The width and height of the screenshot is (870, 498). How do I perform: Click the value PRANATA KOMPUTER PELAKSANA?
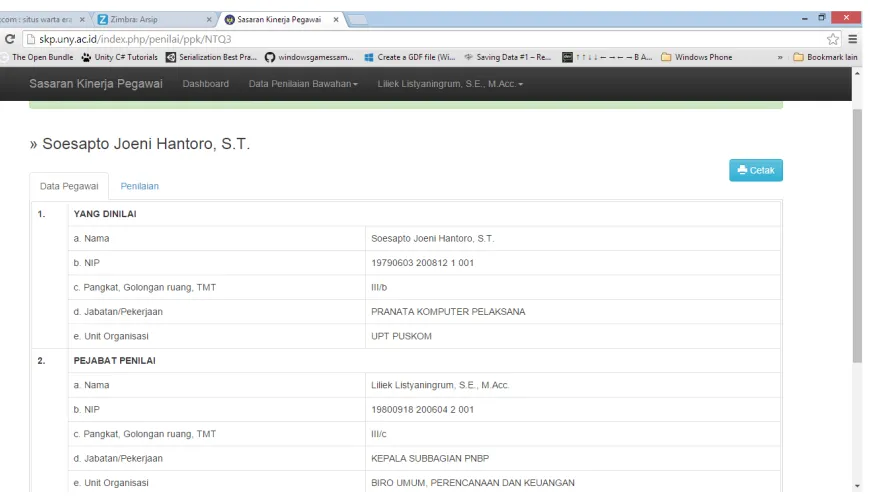point(448,312)
